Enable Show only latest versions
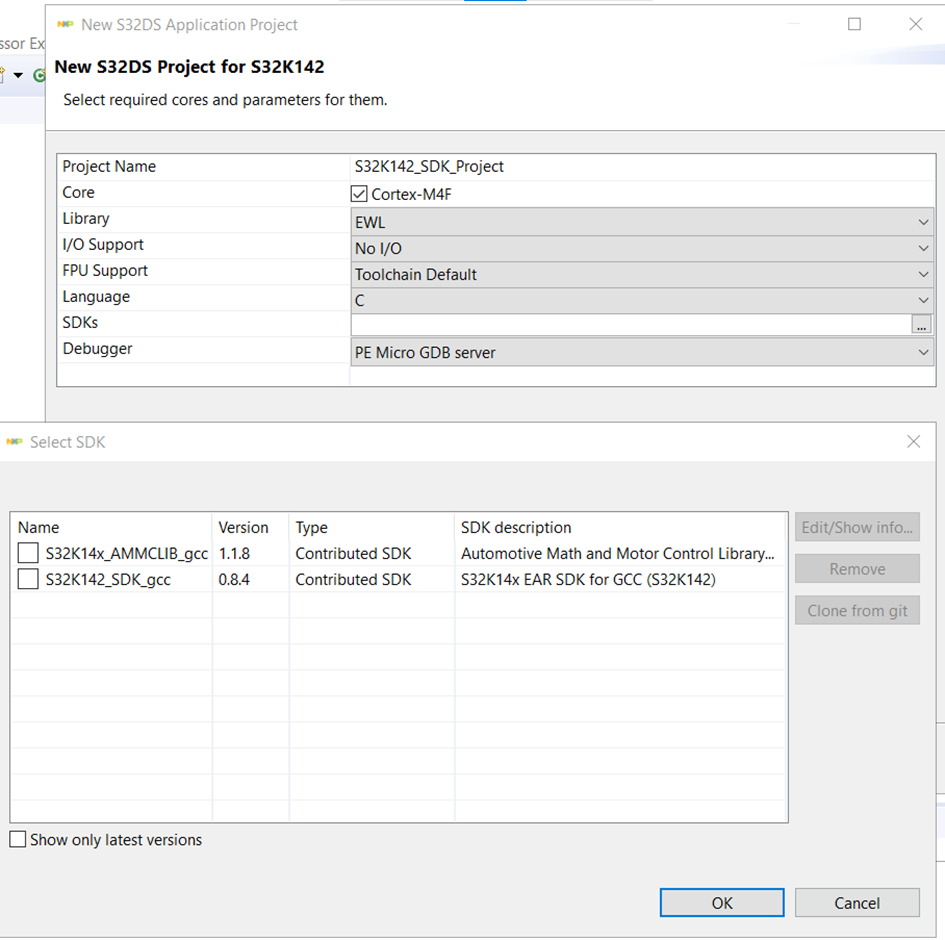This screenshot has width=945, height=940. point(18,840)
